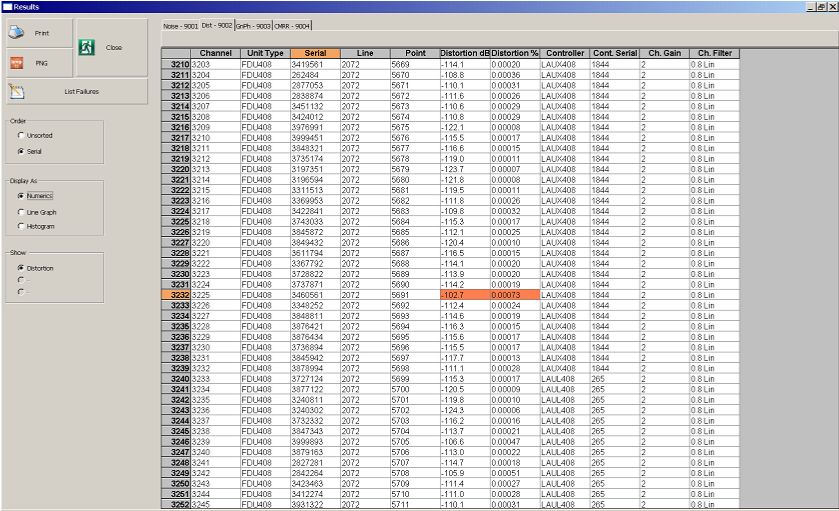Click the highlighted Serial column header
The image size is (839, 511).
coord(315,53)
